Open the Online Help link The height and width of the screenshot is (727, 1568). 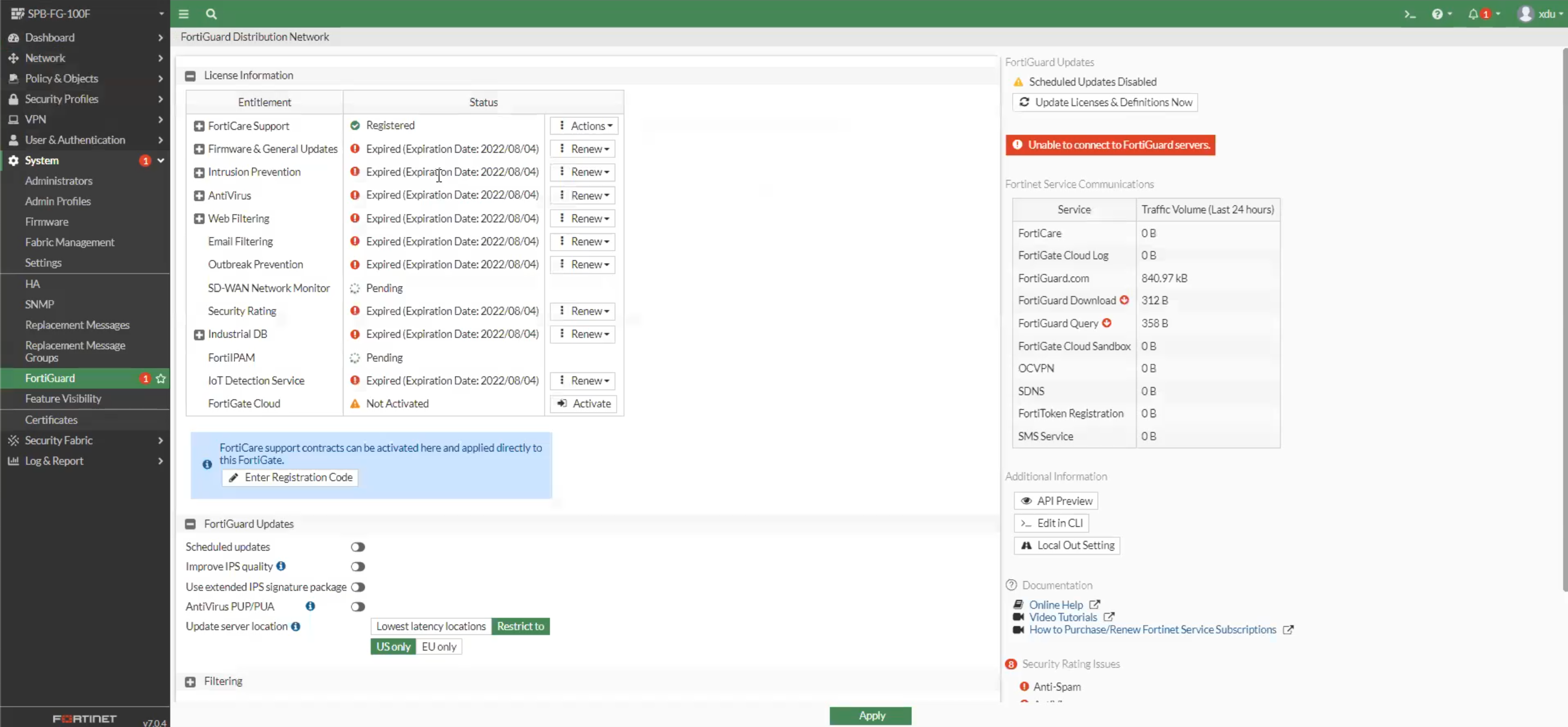tap(1056, 605)
